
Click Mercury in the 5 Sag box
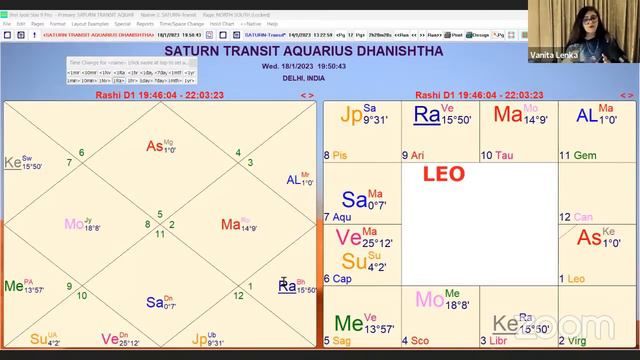click(364, 323)
